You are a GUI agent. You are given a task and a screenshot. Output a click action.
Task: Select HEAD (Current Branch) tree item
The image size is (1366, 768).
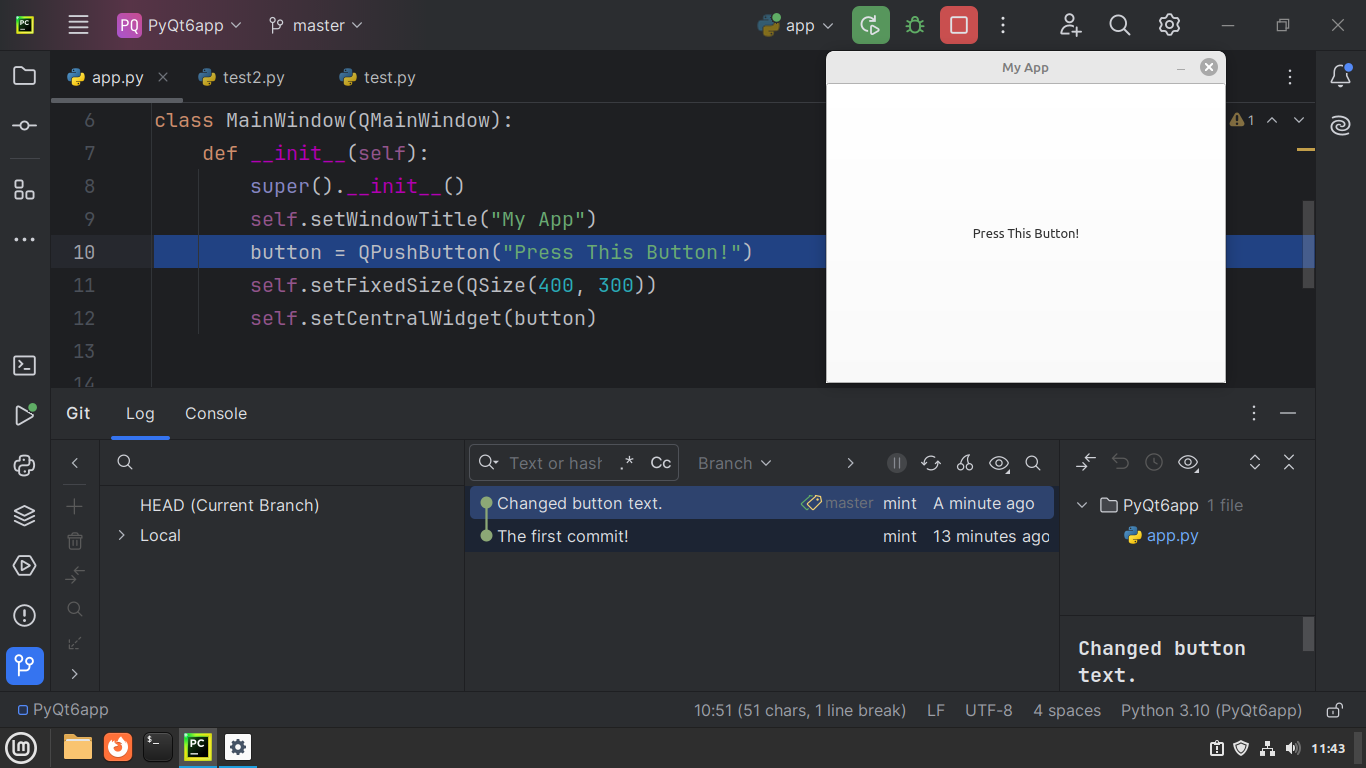coord(229,506)
